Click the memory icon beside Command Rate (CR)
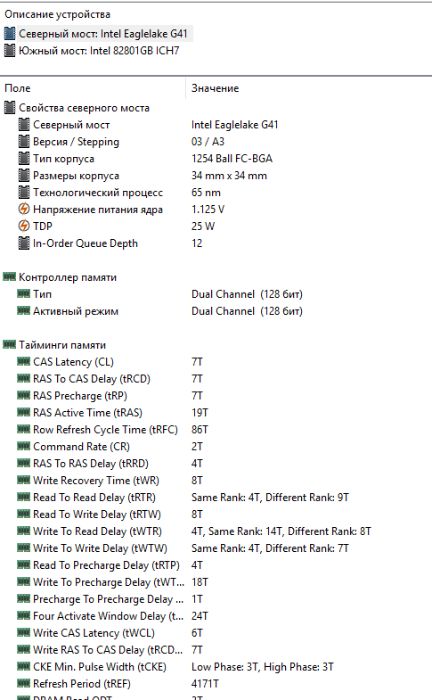The image size is (432, 700). pyautogui.click(x=24, y=447)
